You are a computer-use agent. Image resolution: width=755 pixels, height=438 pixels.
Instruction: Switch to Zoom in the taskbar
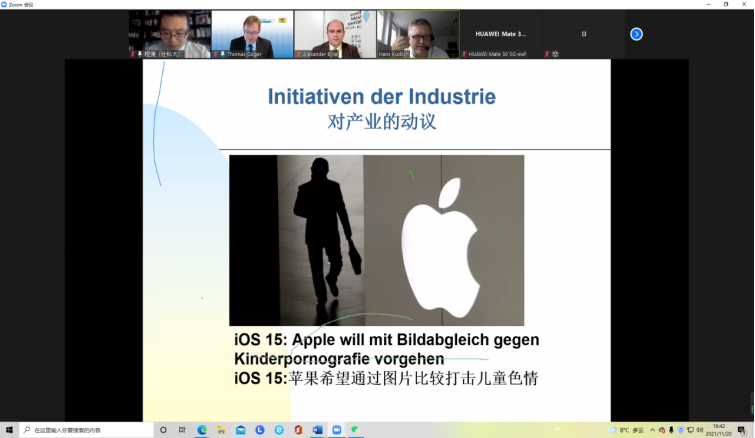[x=337, y=430]
